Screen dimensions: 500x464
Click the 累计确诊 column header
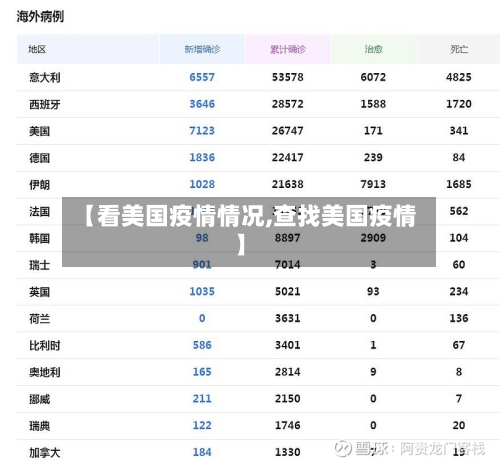tap(288, 49)
